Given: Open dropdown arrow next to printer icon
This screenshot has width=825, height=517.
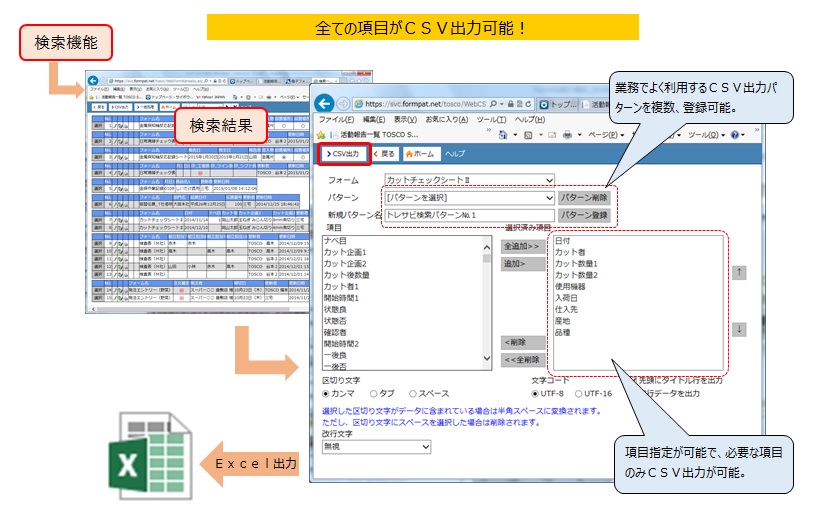Looking at the screenshot, I should 579,135.
